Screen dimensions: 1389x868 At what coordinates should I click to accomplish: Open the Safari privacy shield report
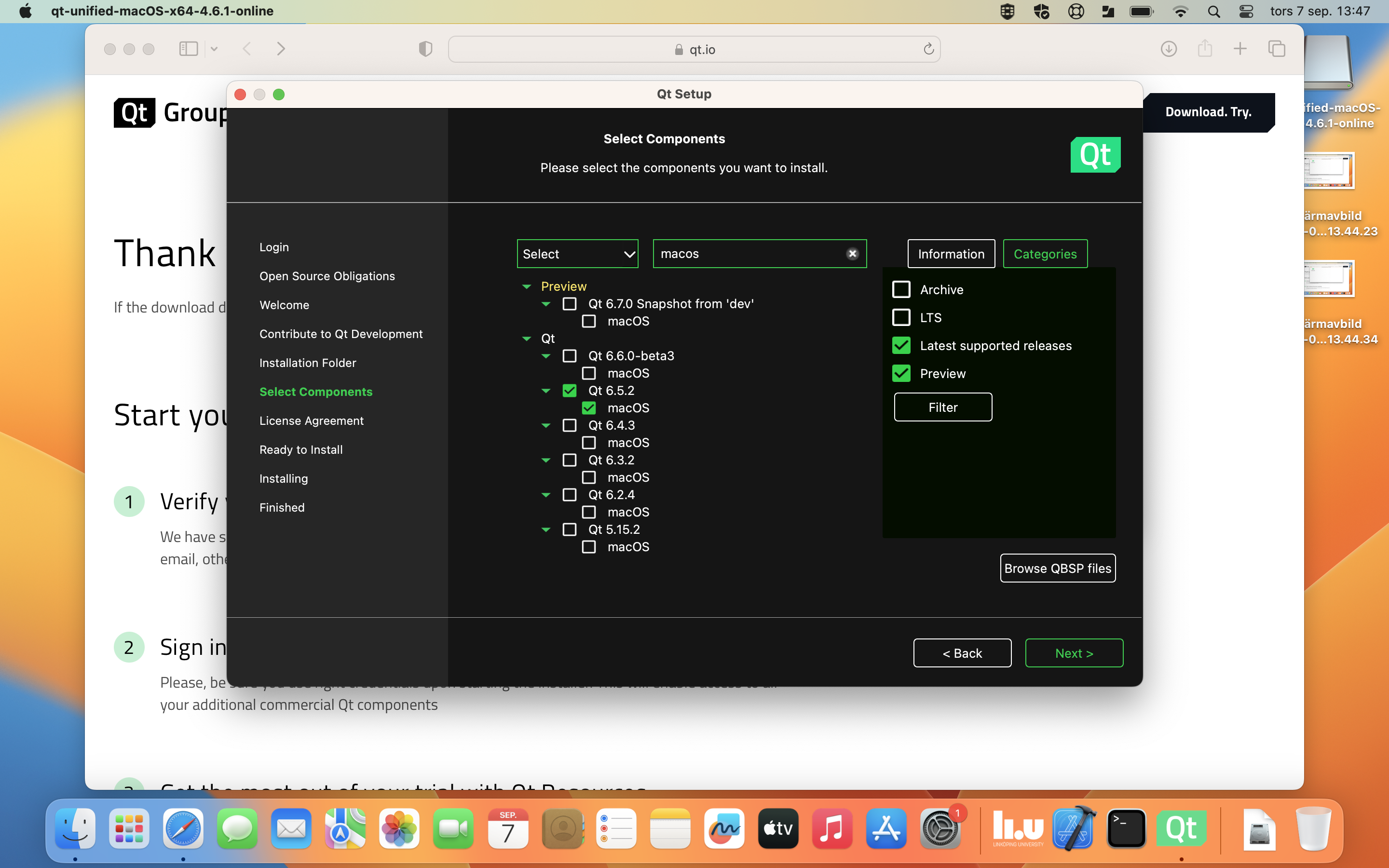[425, 49]
